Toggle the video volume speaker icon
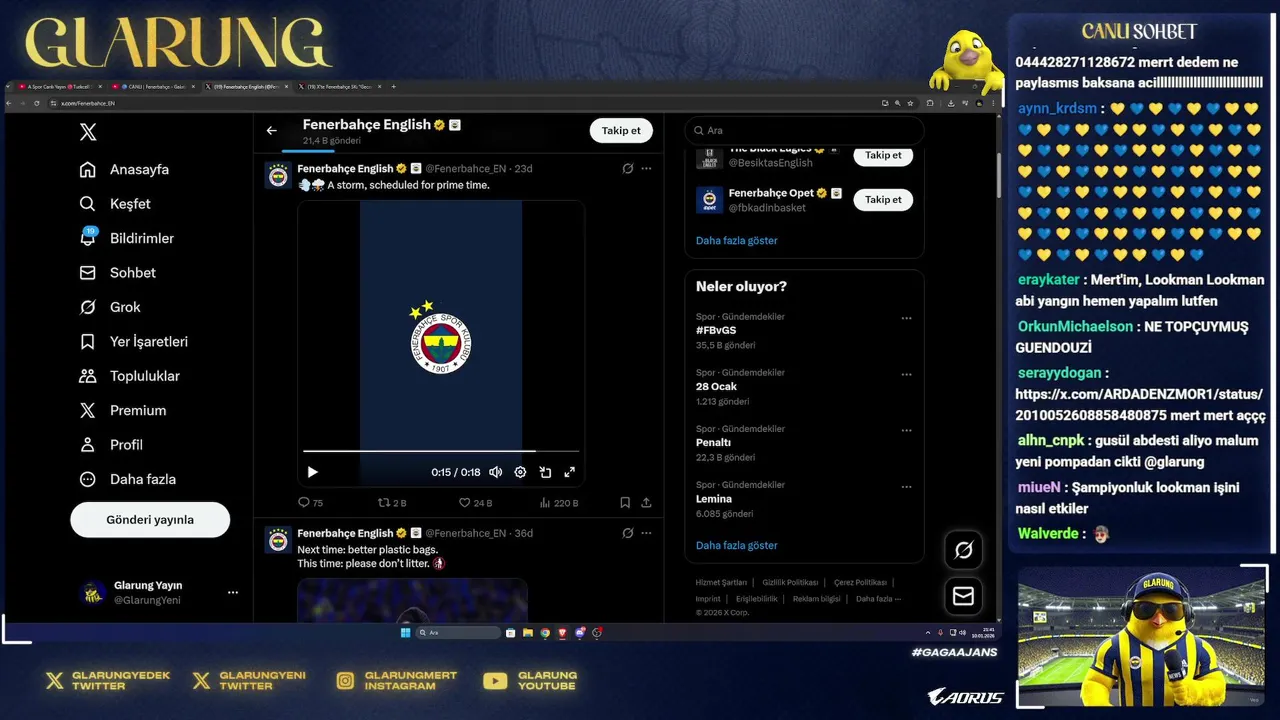Viewport: 1280px width, 720px height. point(495,472)
